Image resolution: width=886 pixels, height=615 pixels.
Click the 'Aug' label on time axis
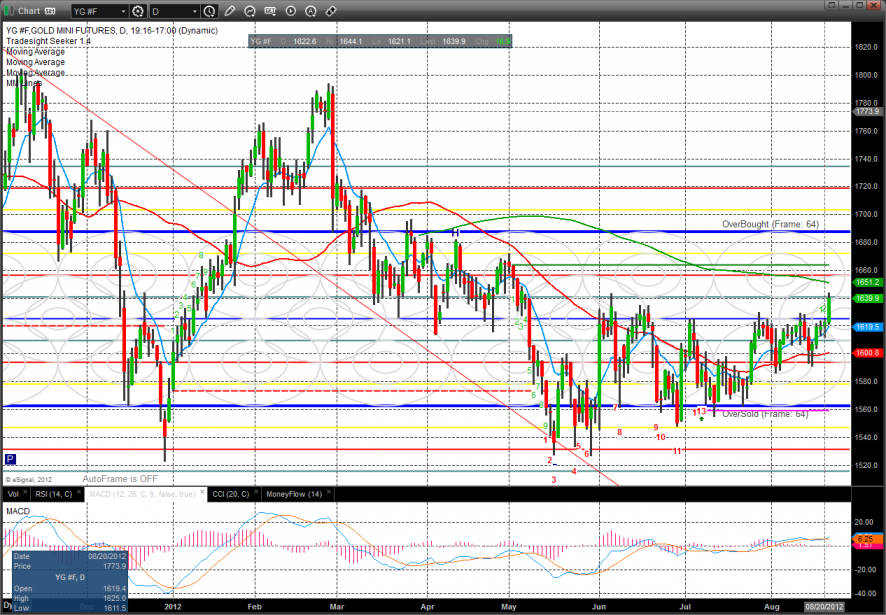[x=772, y=607]
